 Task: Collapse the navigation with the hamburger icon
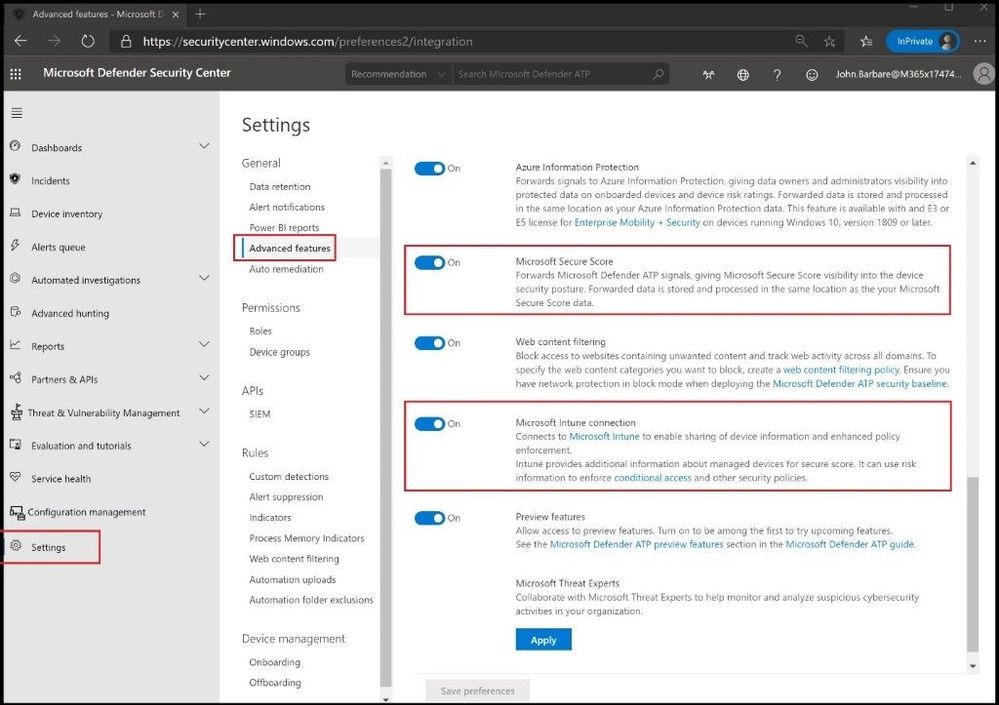coord(17,113)
